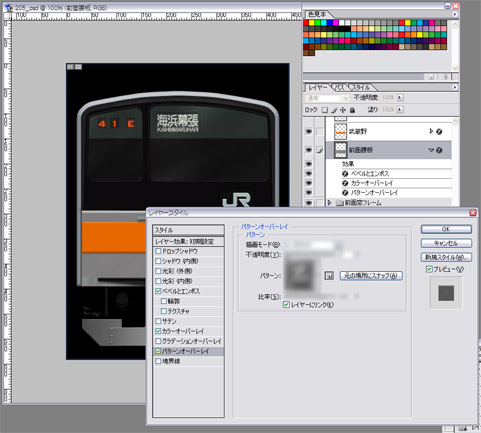Click OK in Layer Style dialog
481x433 pixels.
click(x=446, y=229)
